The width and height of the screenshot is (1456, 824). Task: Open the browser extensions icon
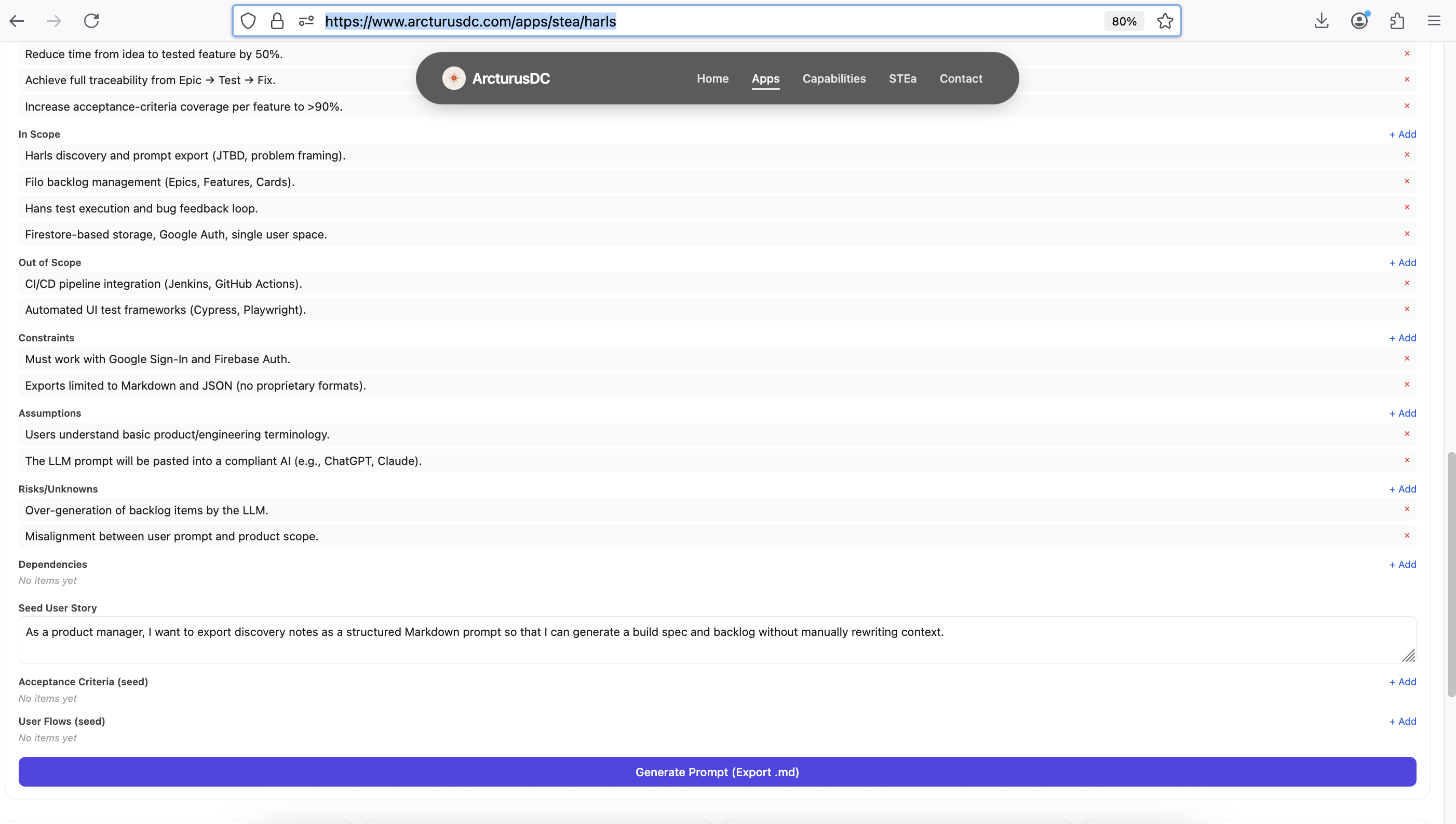1397,21
